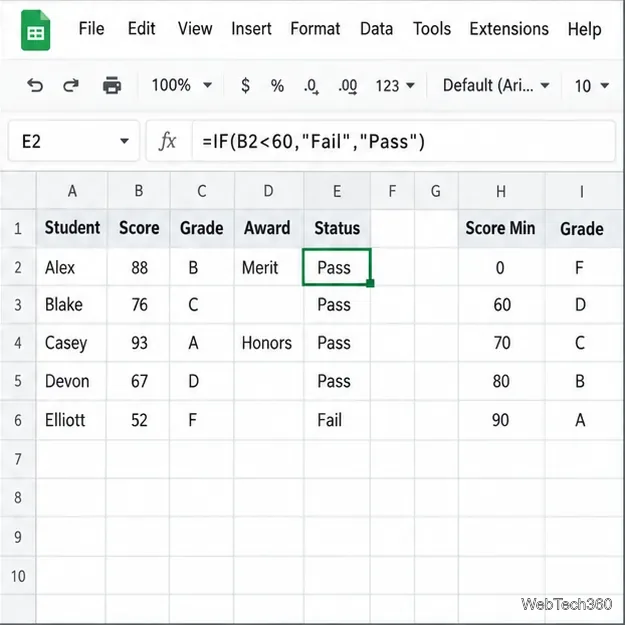The width and height of the screenshot is (625, 625).
Task: Select column A header
Action: 72,191
